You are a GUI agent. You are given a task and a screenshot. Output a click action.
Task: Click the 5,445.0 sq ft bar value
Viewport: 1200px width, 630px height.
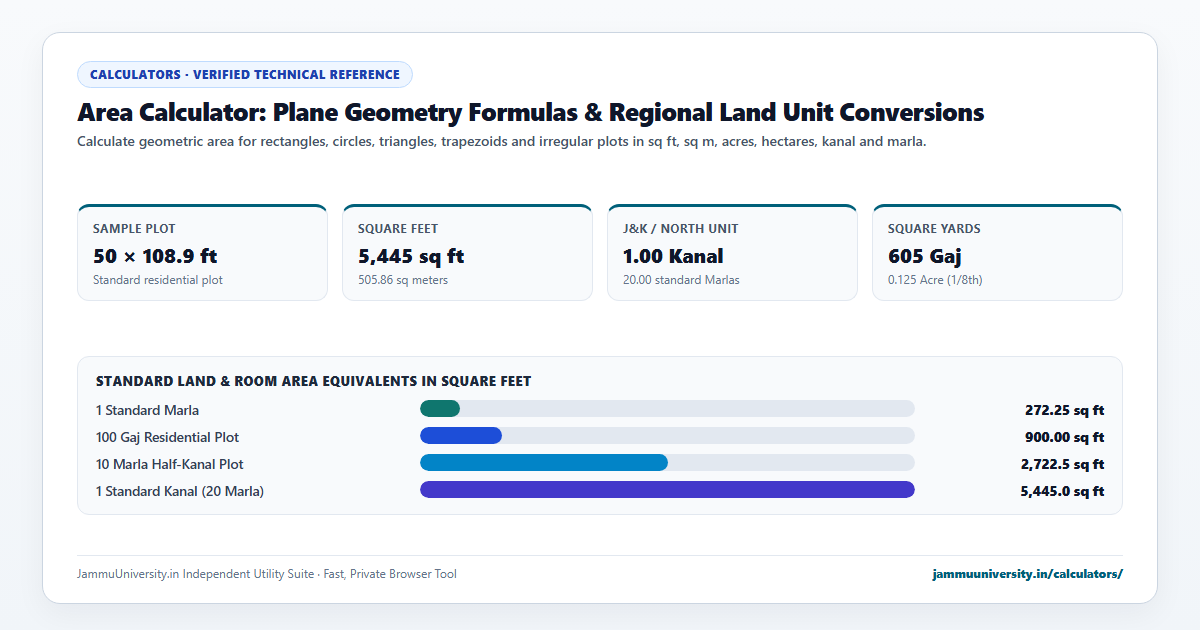pos(1062,491)
